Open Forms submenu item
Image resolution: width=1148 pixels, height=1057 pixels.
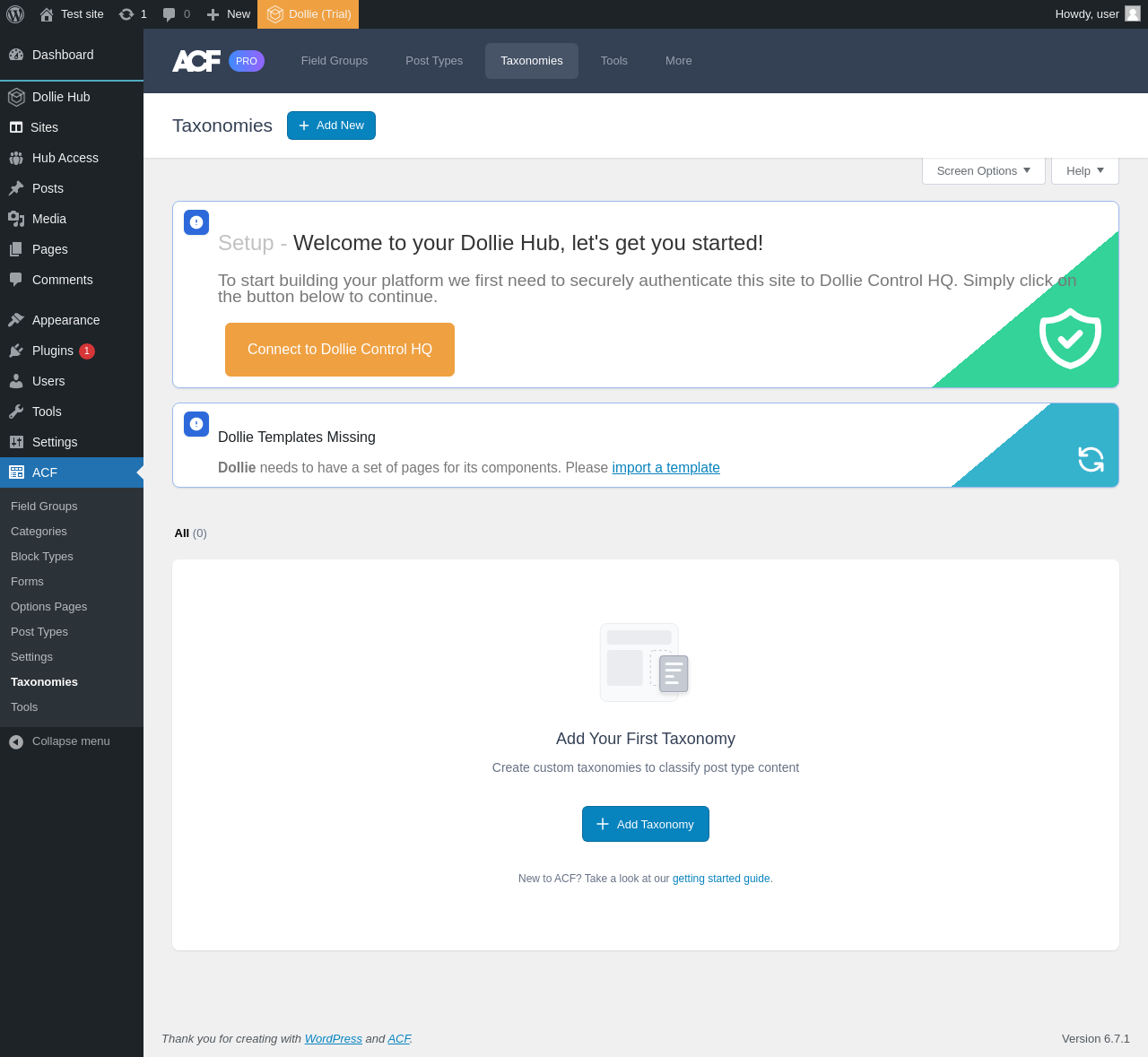click(72, 582)
